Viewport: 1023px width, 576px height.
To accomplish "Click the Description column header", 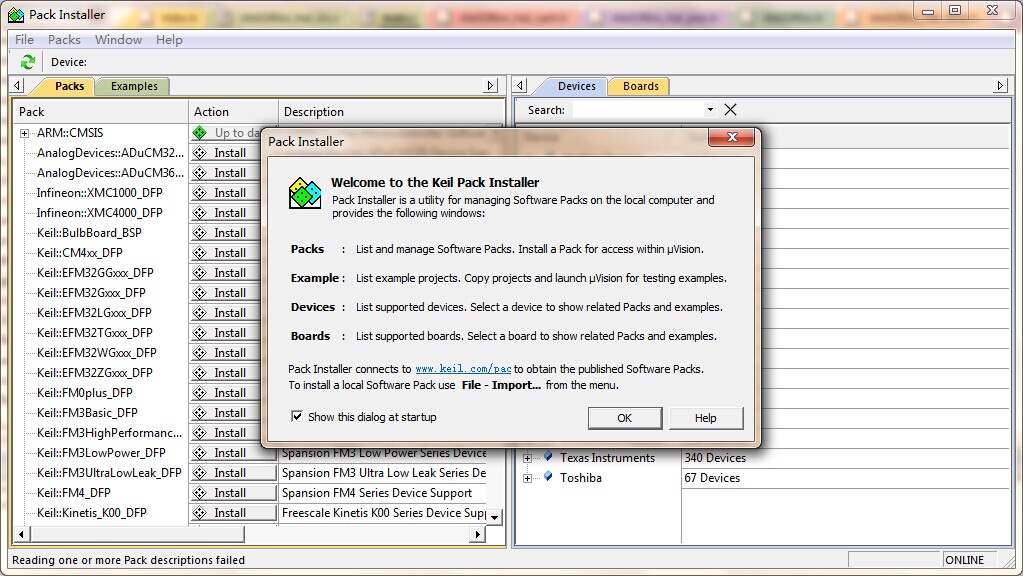I will click(391, 112).
